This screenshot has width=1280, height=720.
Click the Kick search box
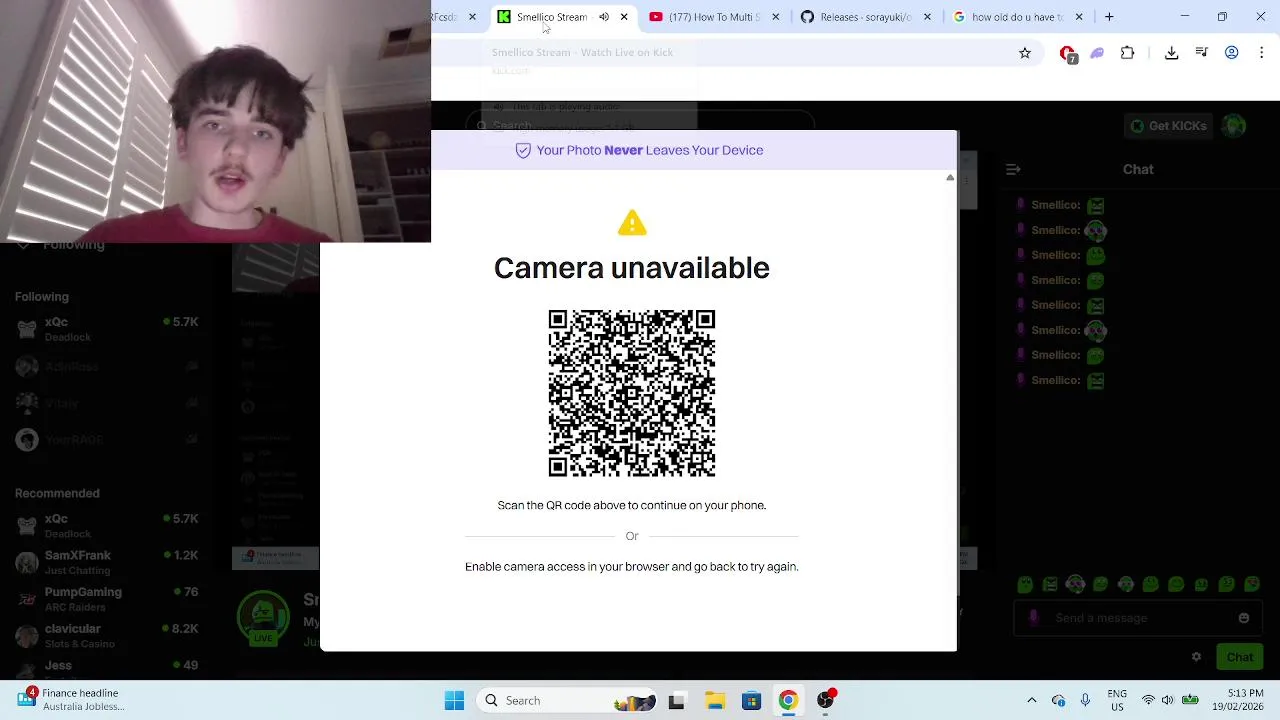point(640,126)
